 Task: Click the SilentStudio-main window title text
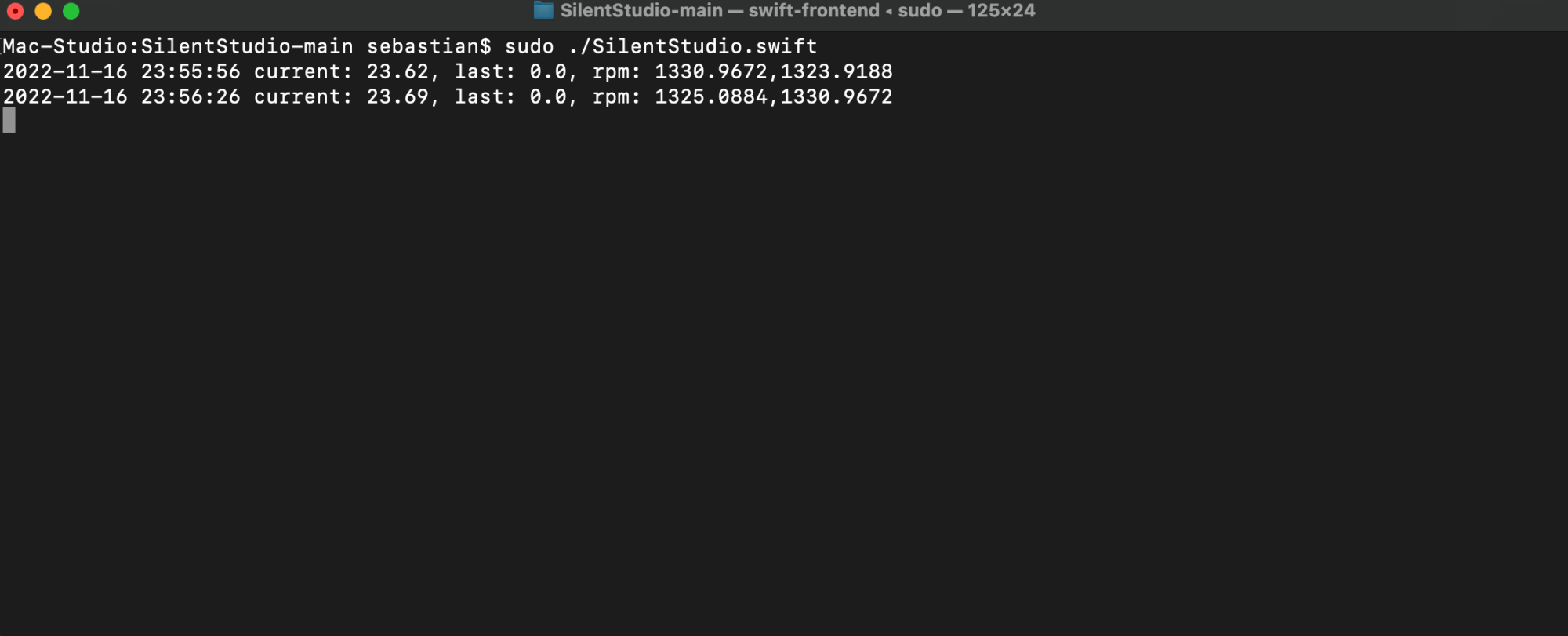pos(641,10)
